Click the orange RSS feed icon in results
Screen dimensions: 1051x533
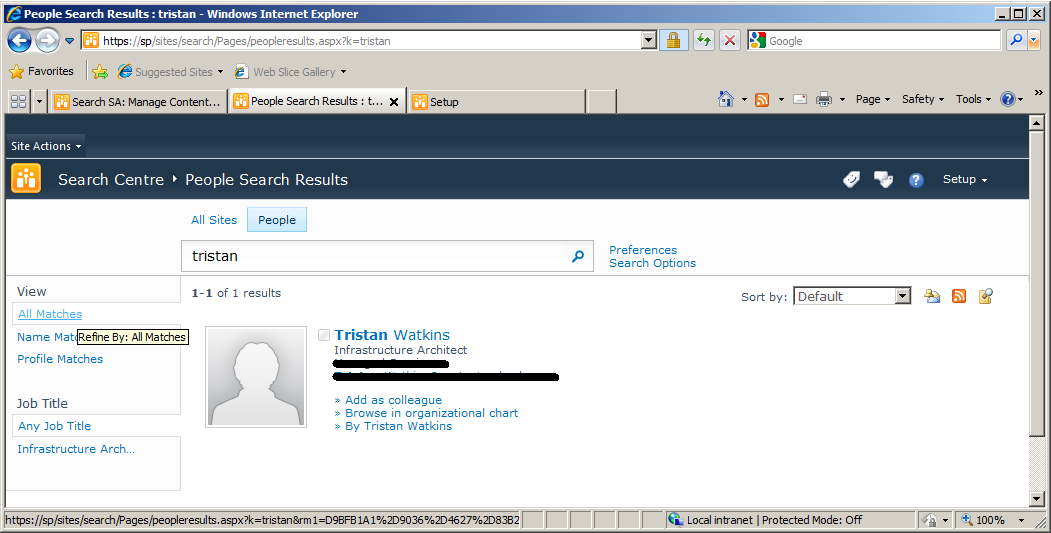click(x=959, y=296)
